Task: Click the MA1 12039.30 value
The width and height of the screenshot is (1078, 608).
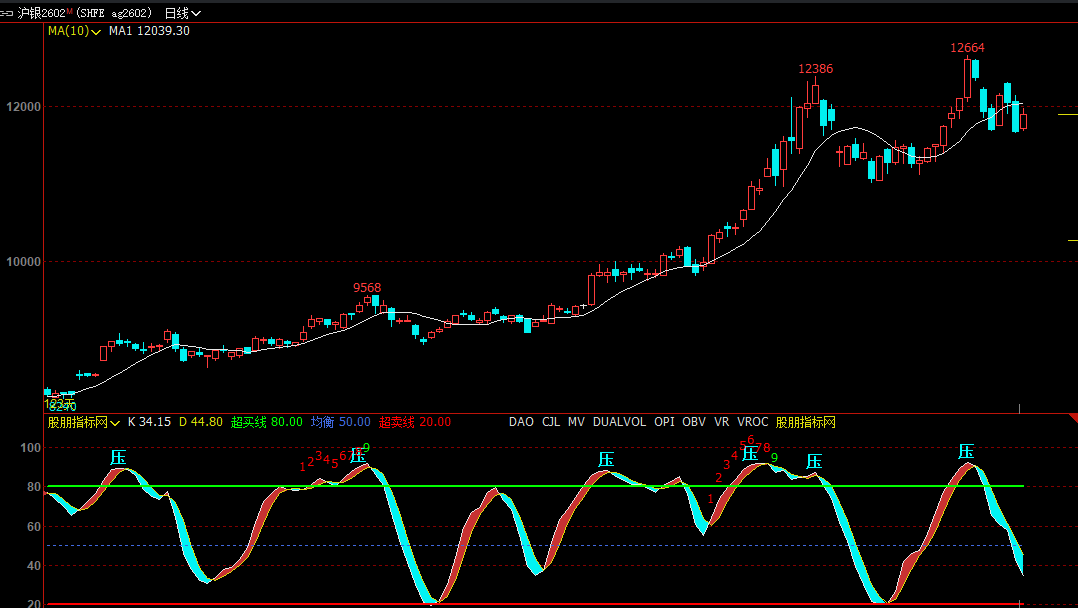Action: [149, 31]
